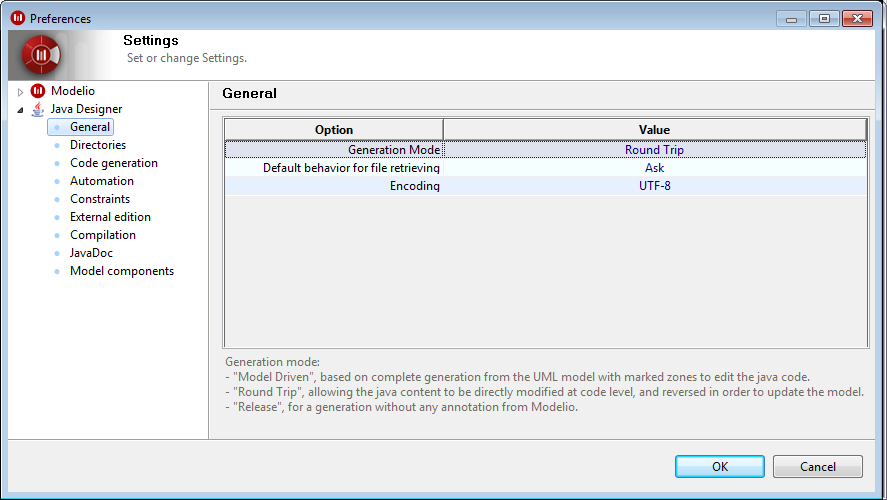This screenshot has width=887, height=500.
Task: Click the Java Designer coffee cup icon
Action: point(38,109)
